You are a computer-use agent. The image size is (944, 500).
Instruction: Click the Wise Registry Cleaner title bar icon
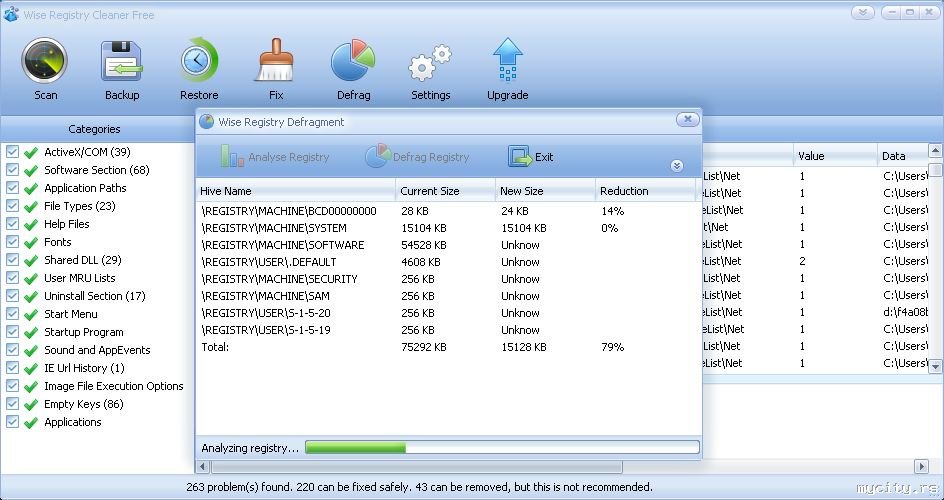[x=10, y=14]
